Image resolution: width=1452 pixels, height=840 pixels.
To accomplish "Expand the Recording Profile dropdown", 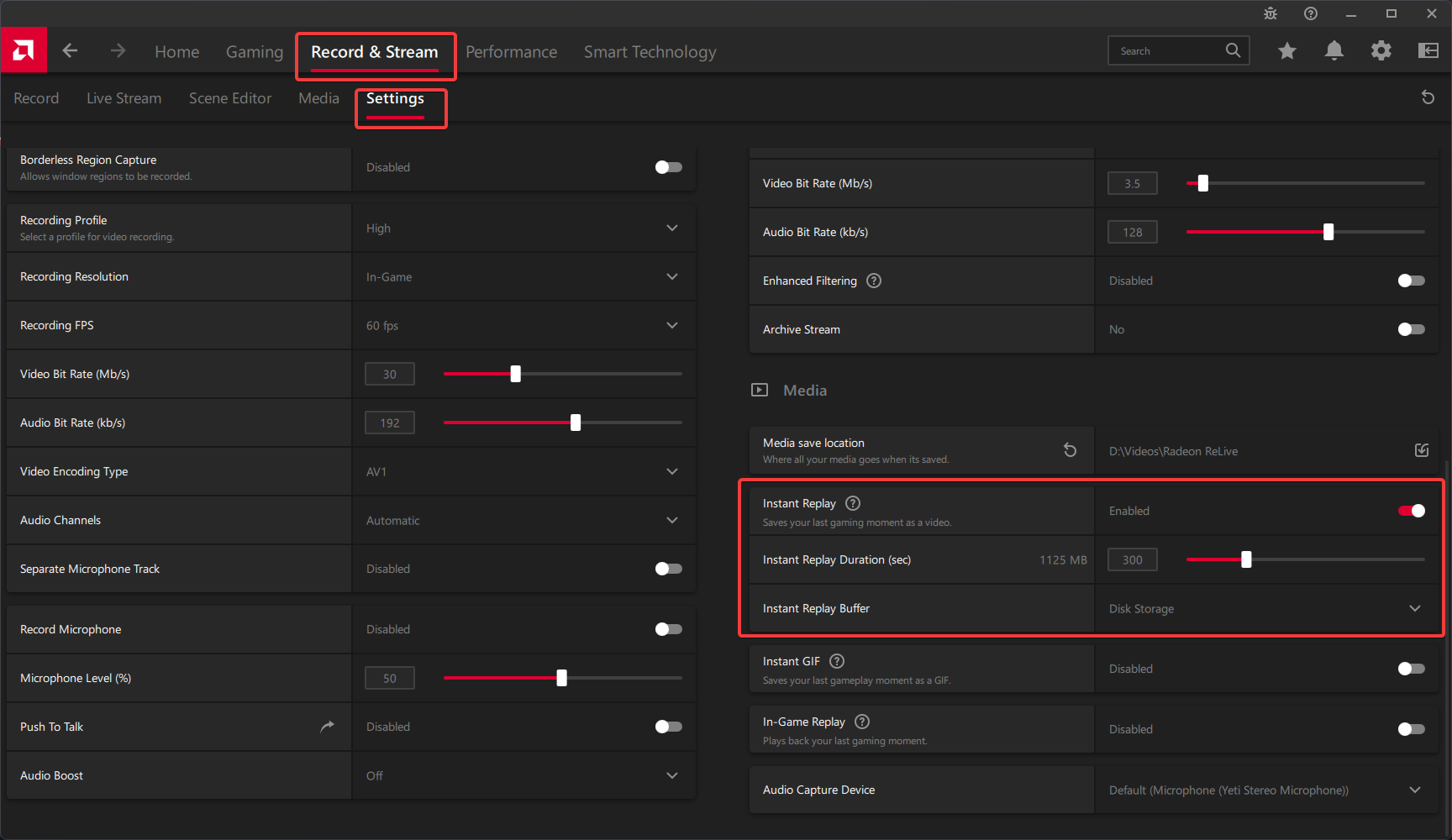I will point(671,228).
